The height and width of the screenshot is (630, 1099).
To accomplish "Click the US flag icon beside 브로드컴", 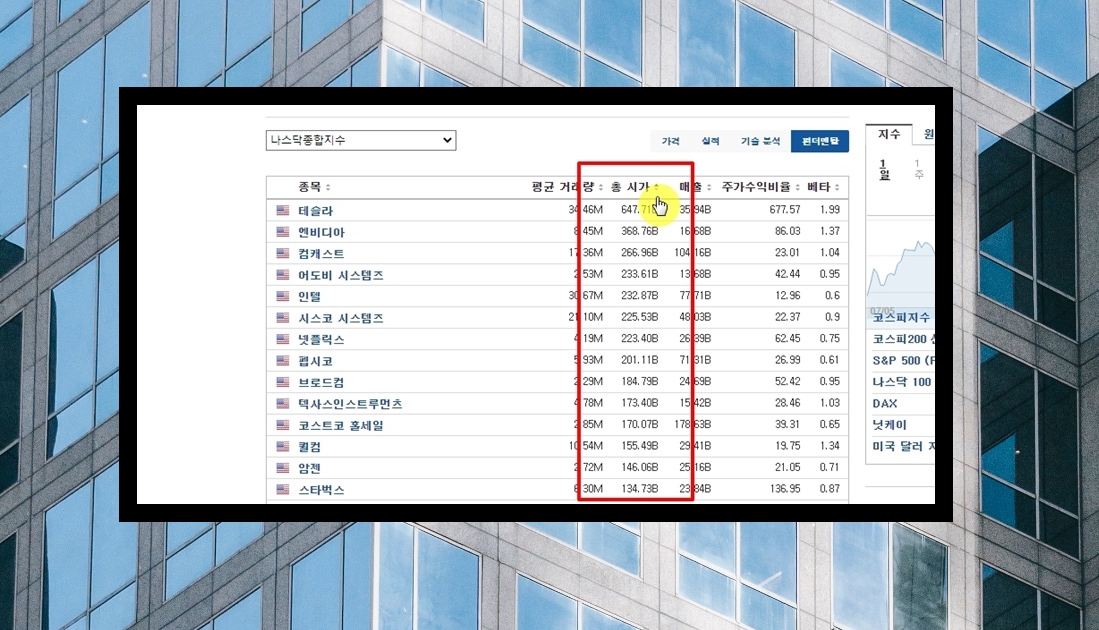I will tap(282, 382).
